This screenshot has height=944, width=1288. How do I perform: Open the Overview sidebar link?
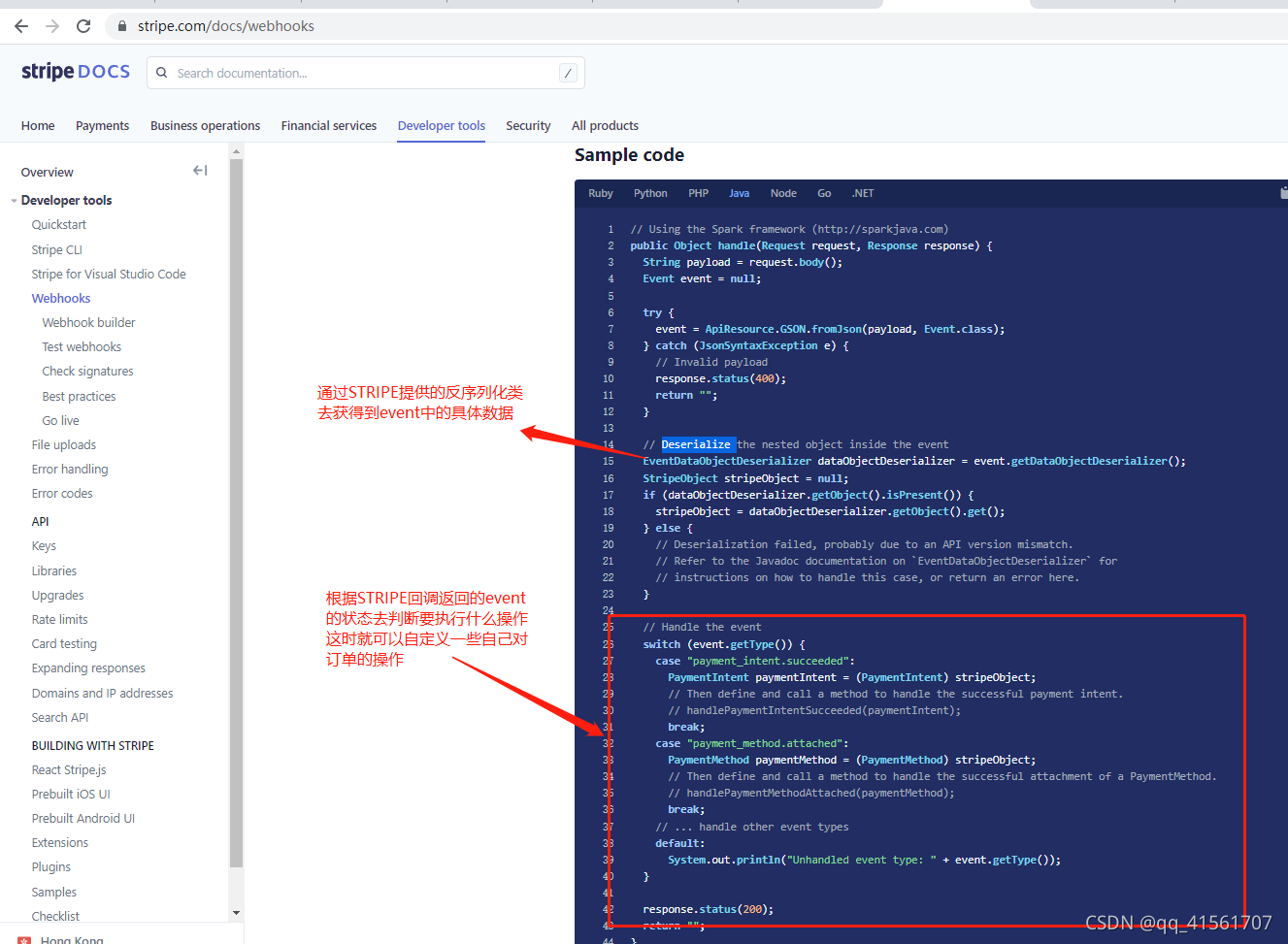tap(47, 172)
